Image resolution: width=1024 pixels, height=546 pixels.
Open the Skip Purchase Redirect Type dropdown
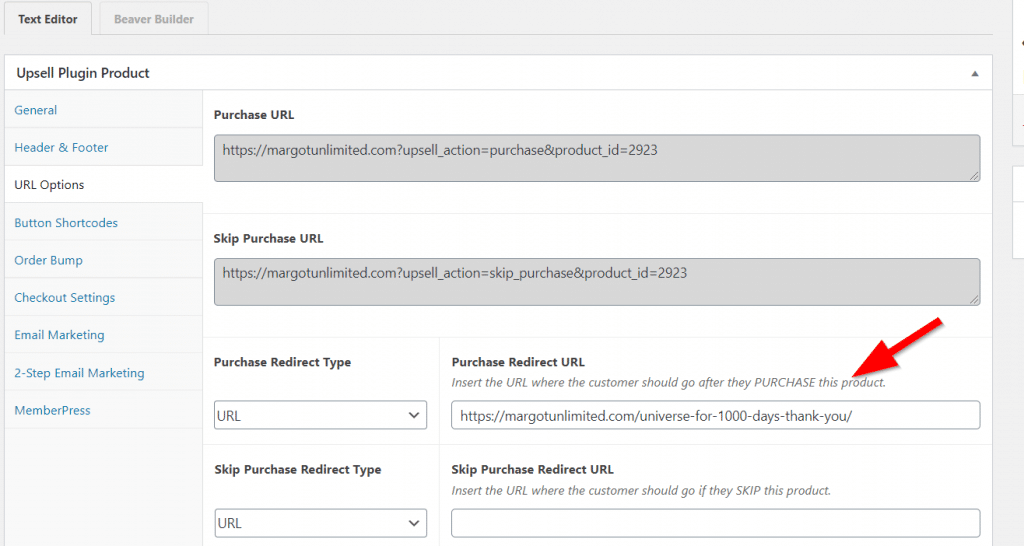[x=320, y=523]
